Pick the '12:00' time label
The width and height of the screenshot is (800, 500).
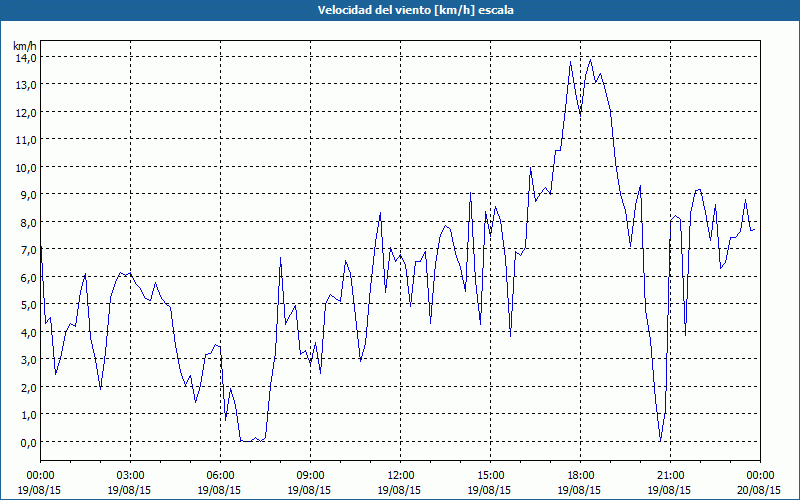point(401,476)
